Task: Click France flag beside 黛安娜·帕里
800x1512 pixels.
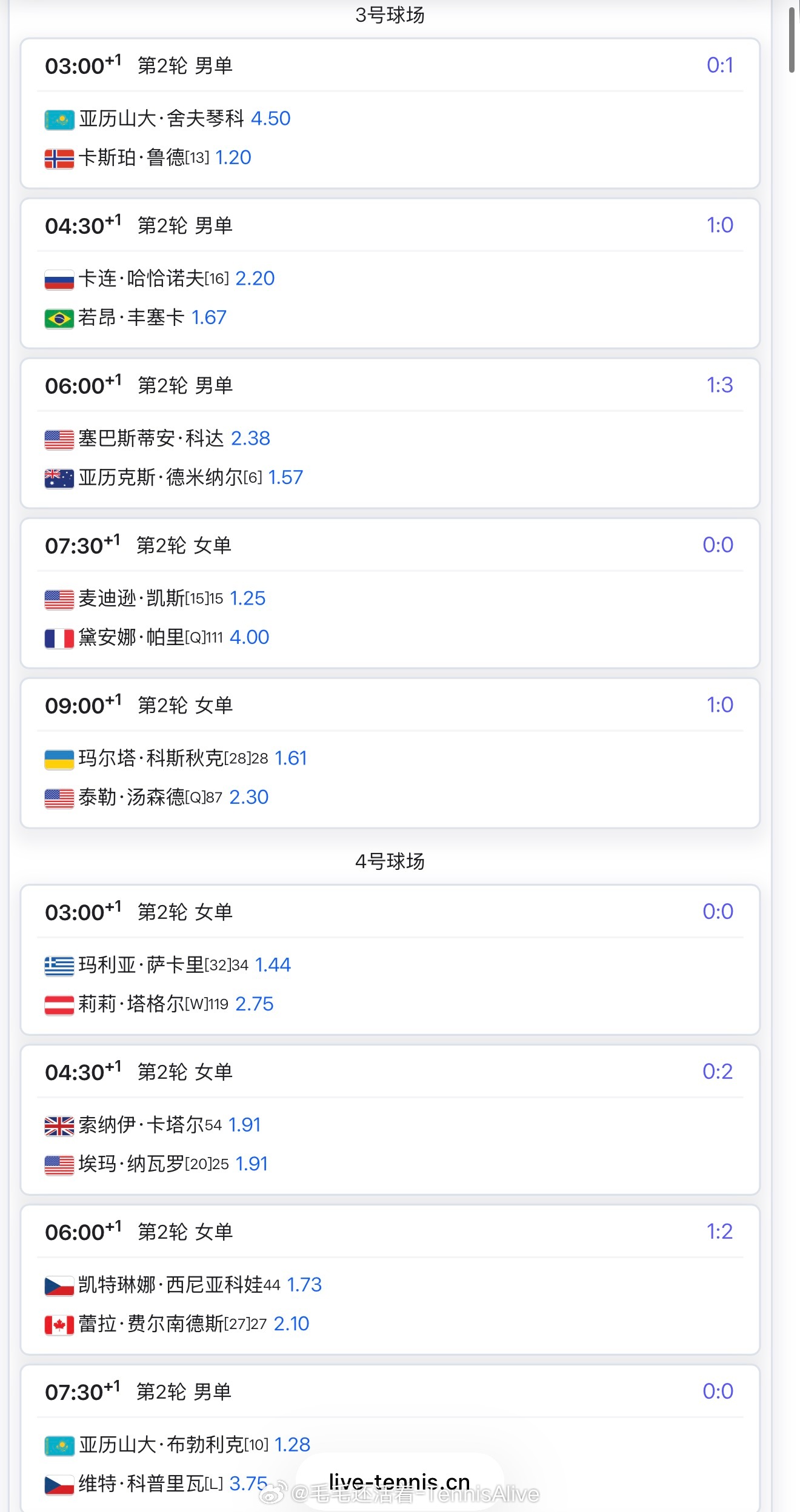Action: (x=59, y=638)
